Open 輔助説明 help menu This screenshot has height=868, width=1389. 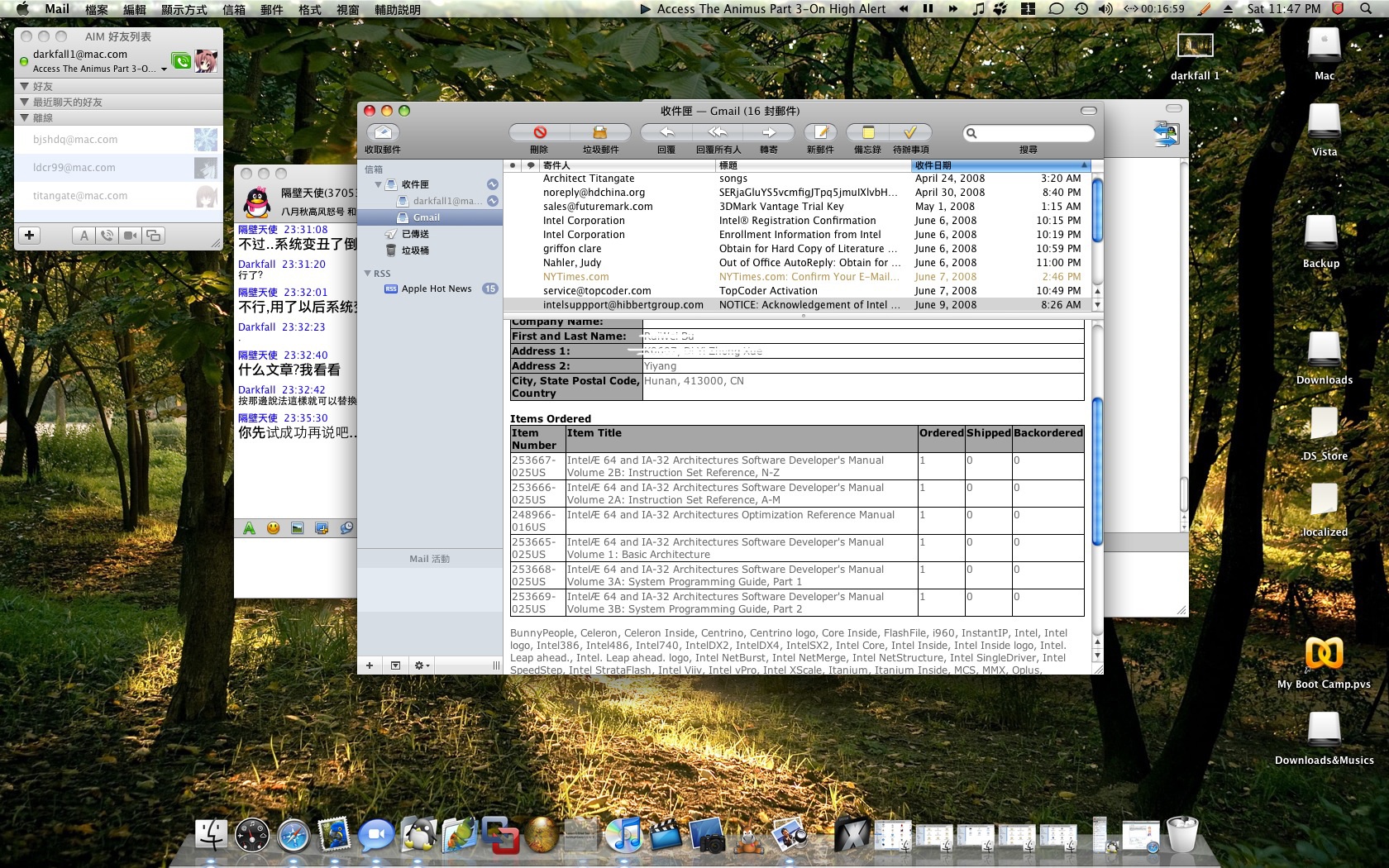tap(398, 9)
